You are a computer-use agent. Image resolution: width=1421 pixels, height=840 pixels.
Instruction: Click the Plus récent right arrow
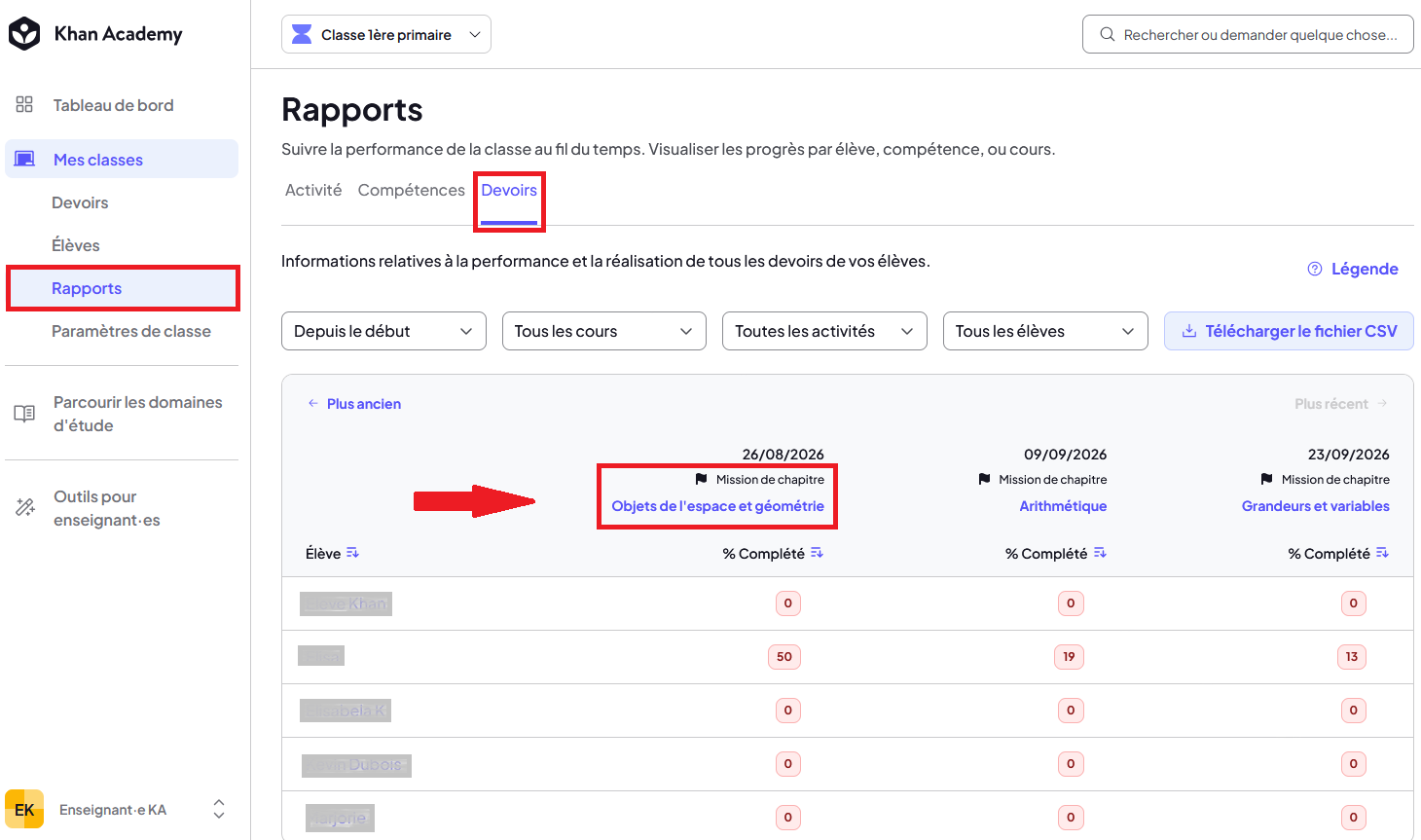pos(1382,403)
